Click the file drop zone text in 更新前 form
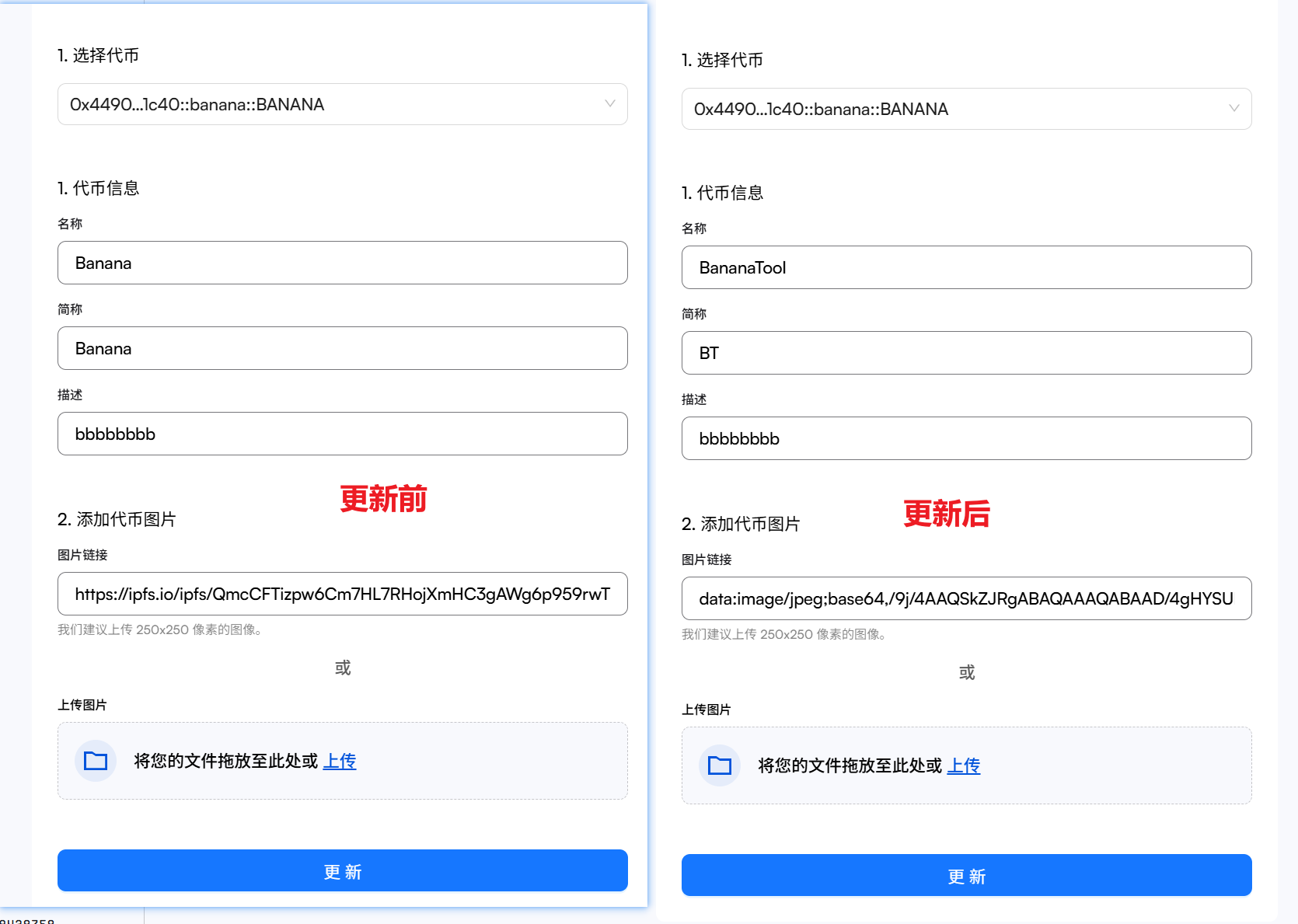 point(225,761)
